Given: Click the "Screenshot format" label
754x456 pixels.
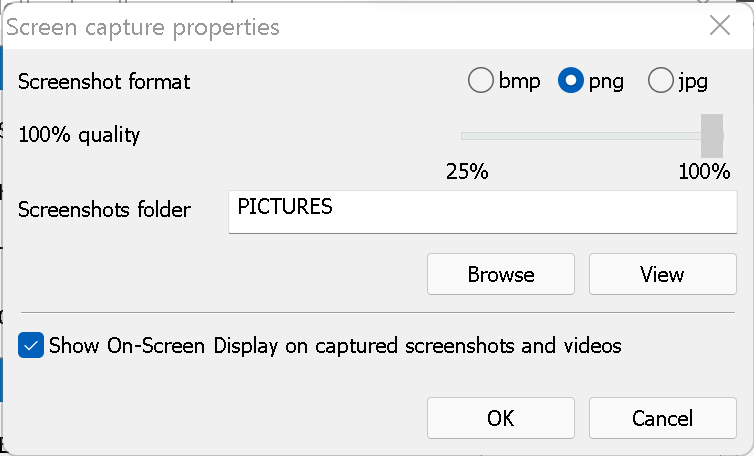Looking at the screenshot, I should coord(104,81).
